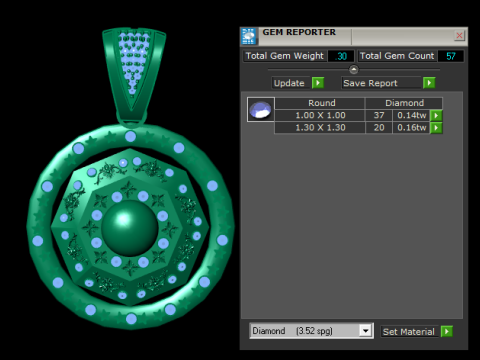Select the round gem thumbnail
Viewport: 480px width, 360px height.
261,109
